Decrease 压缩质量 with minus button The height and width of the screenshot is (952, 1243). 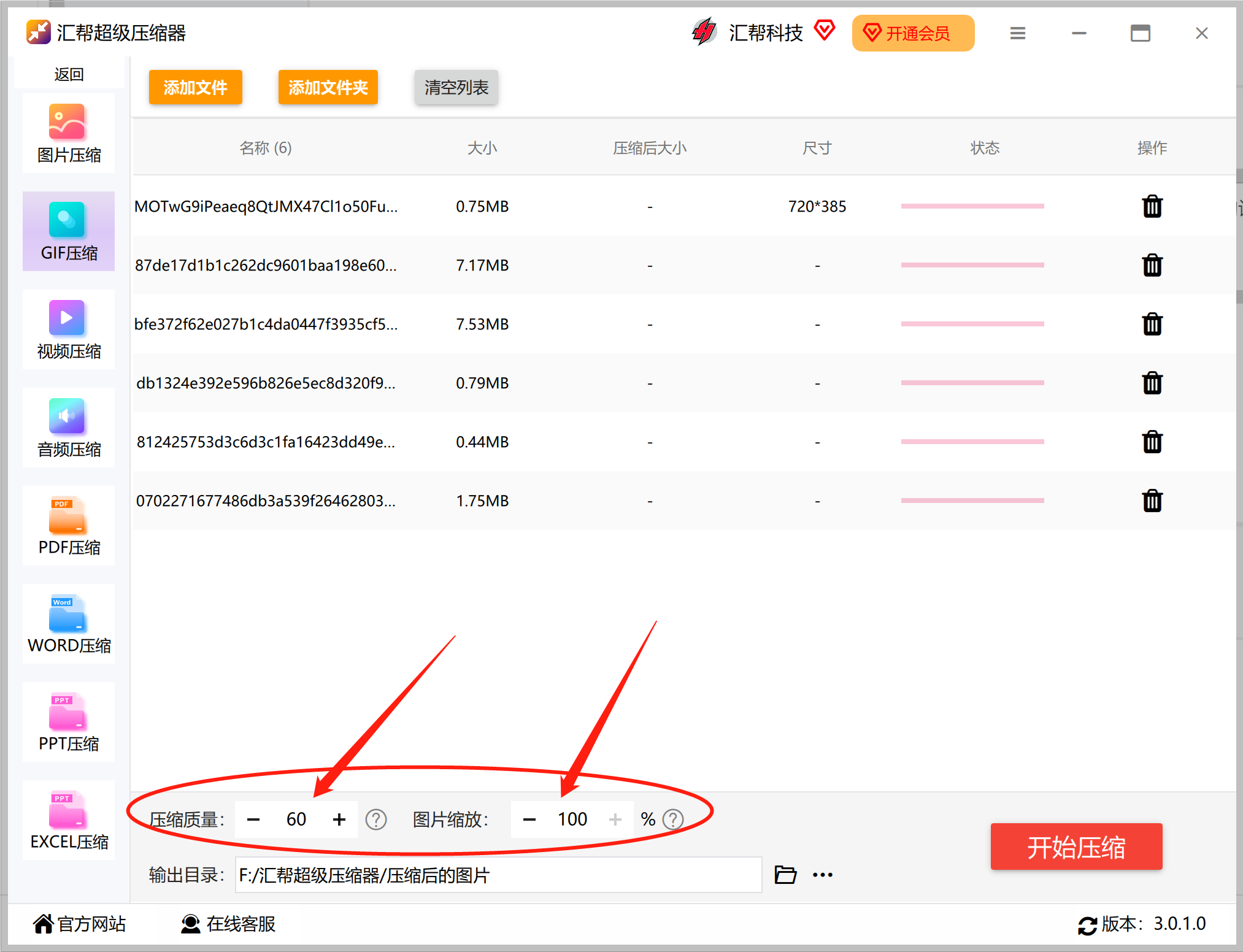[253, 819]
